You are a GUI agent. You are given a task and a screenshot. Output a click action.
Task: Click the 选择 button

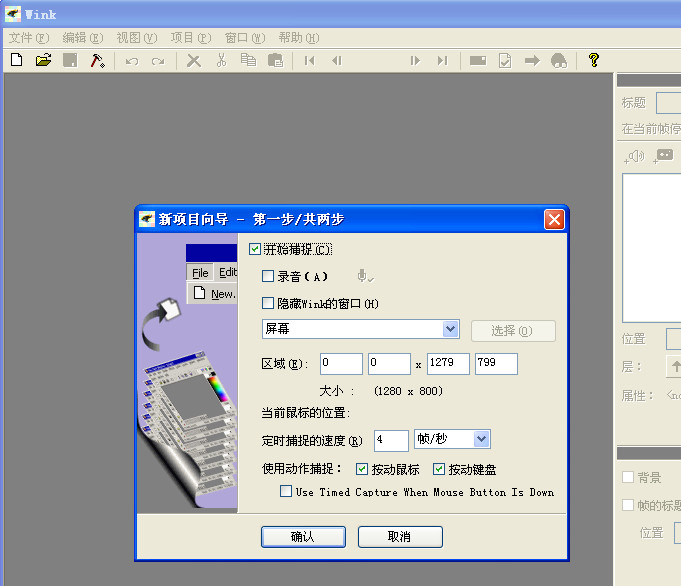(513, 331)
